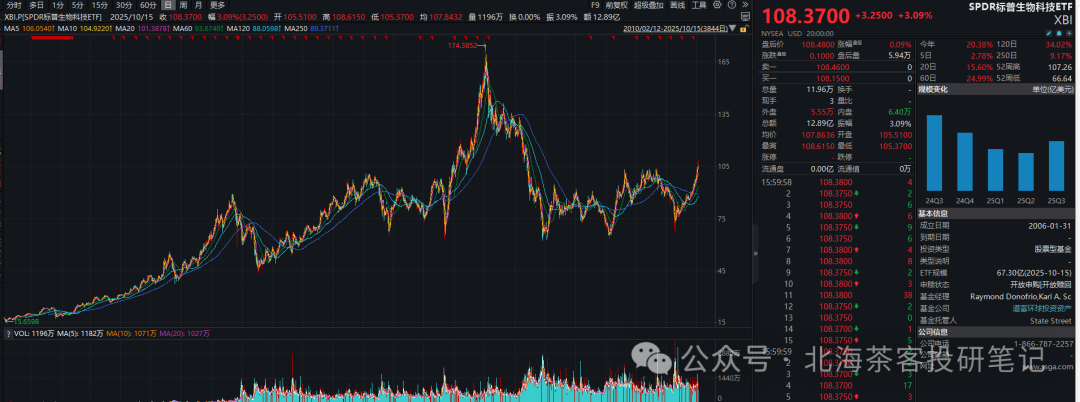Click the XBI.P[SPDR标普生物科技ETF] chart title

pyautogui.click(x=52, y=16)
